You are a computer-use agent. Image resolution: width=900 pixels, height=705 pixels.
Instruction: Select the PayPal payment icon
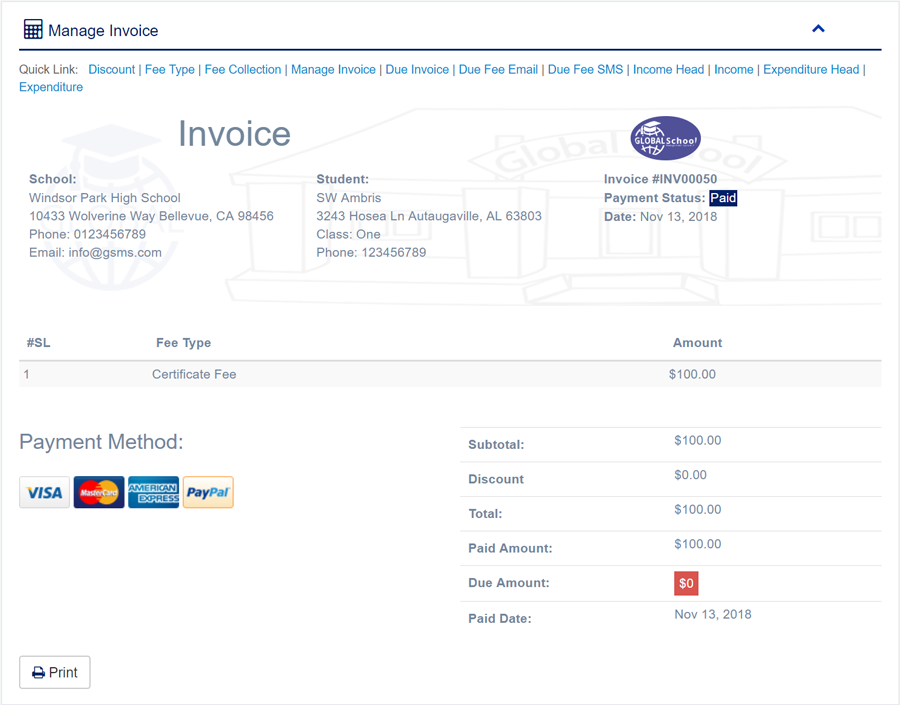coord(208,492)
